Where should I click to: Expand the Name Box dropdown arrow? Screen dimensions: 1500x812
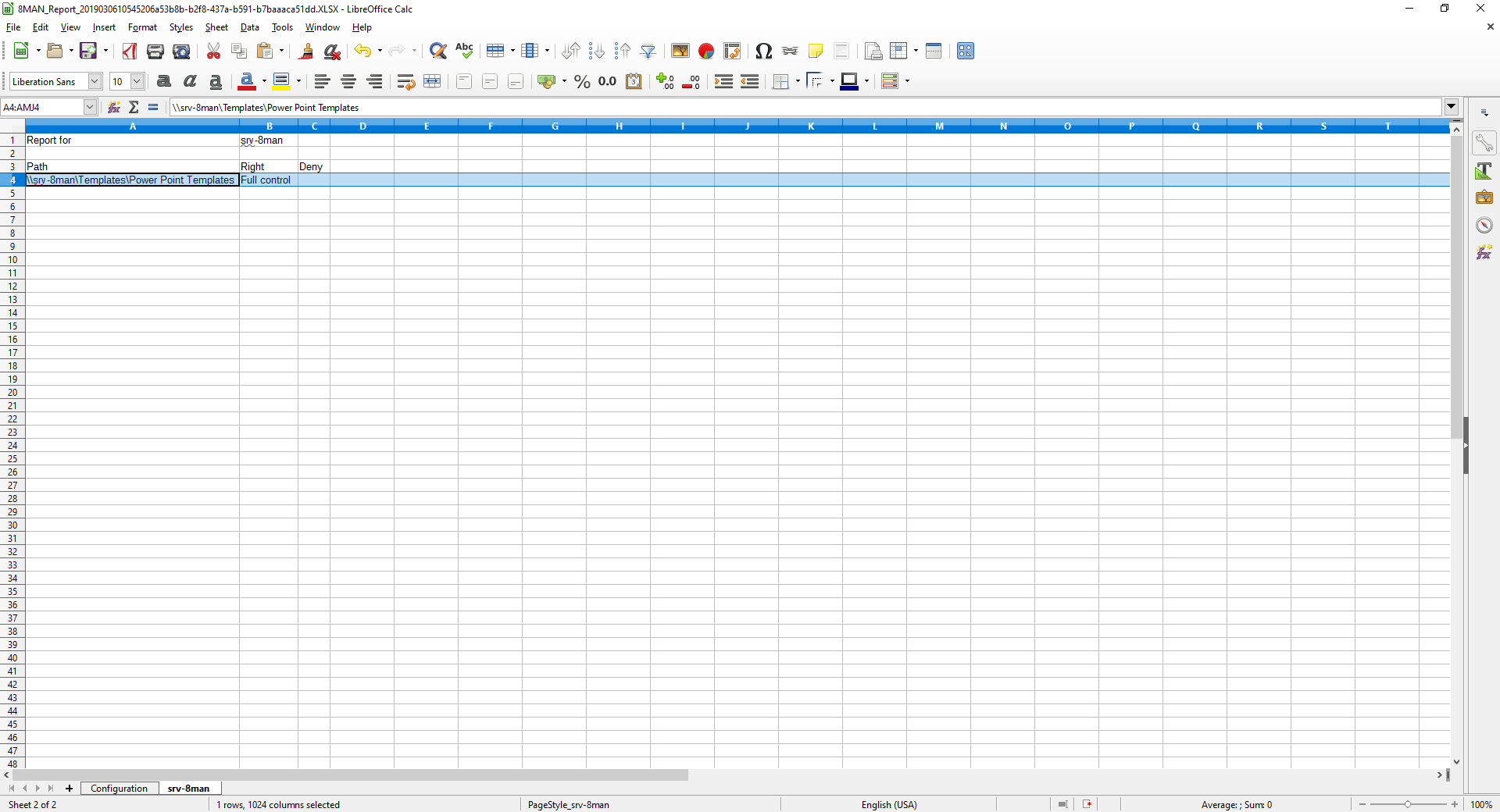click(90, 107)
